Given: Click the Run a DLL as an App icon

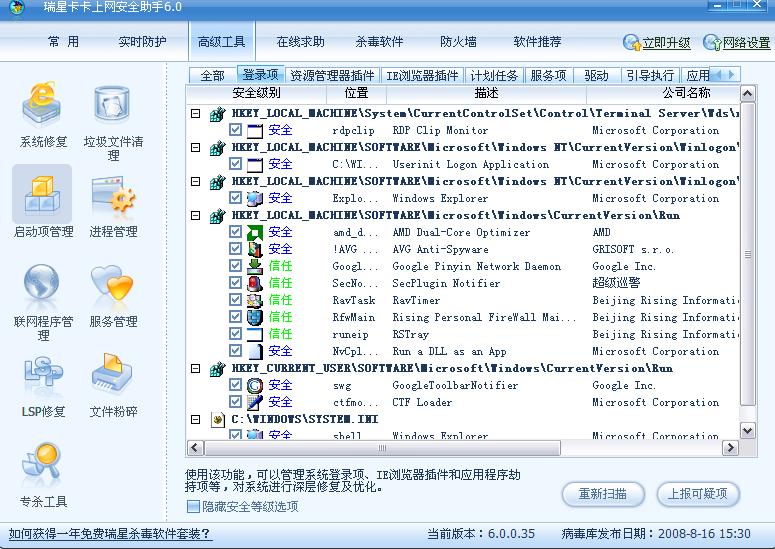Looking at the screenshot, I should (x=255, y=351).
